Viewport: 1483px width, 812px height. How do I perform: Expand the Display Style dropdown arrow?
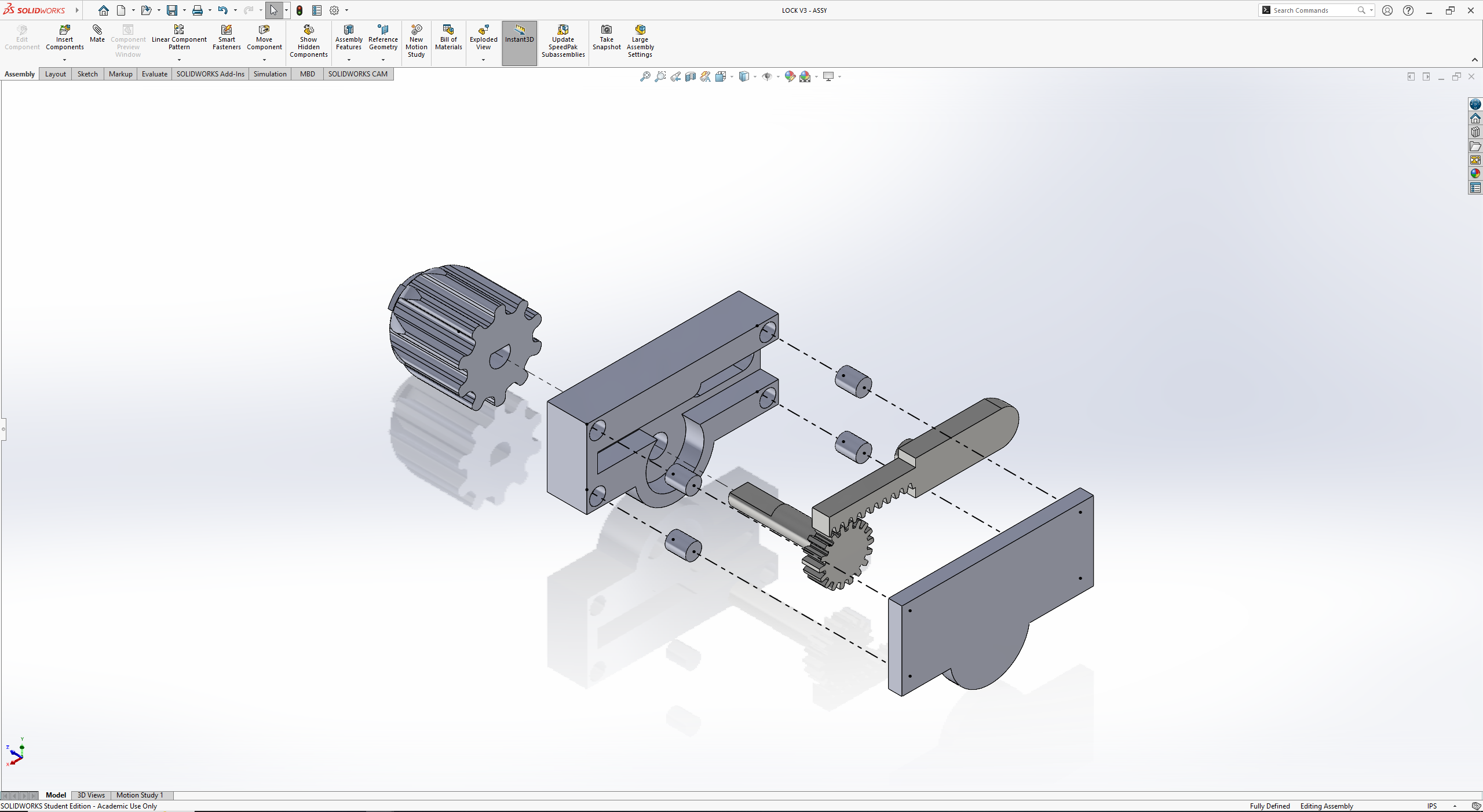pos(755,76)
